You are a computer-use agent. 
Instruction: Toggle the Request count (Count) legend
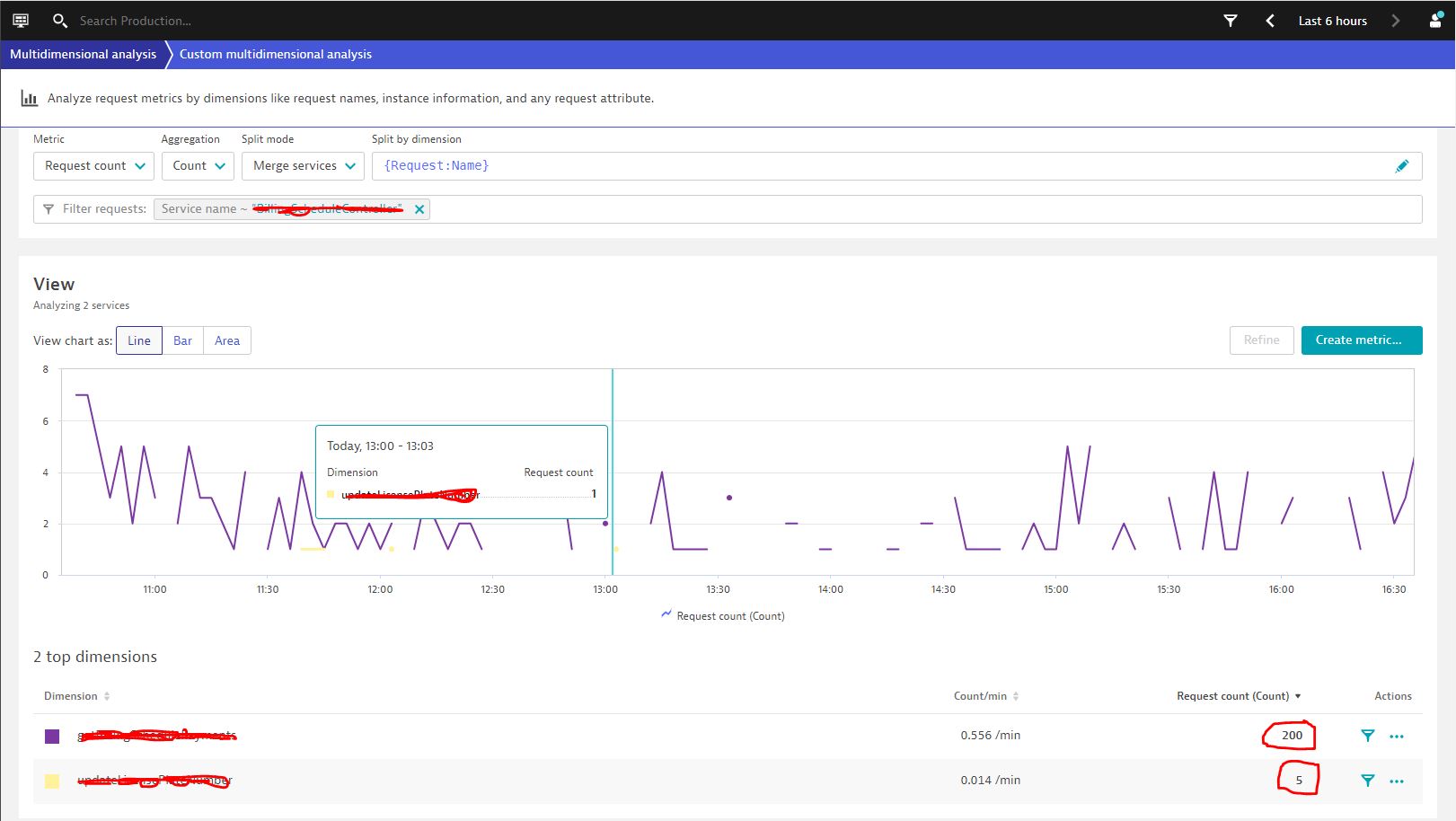pyautogui.click(x=723, y=615)
